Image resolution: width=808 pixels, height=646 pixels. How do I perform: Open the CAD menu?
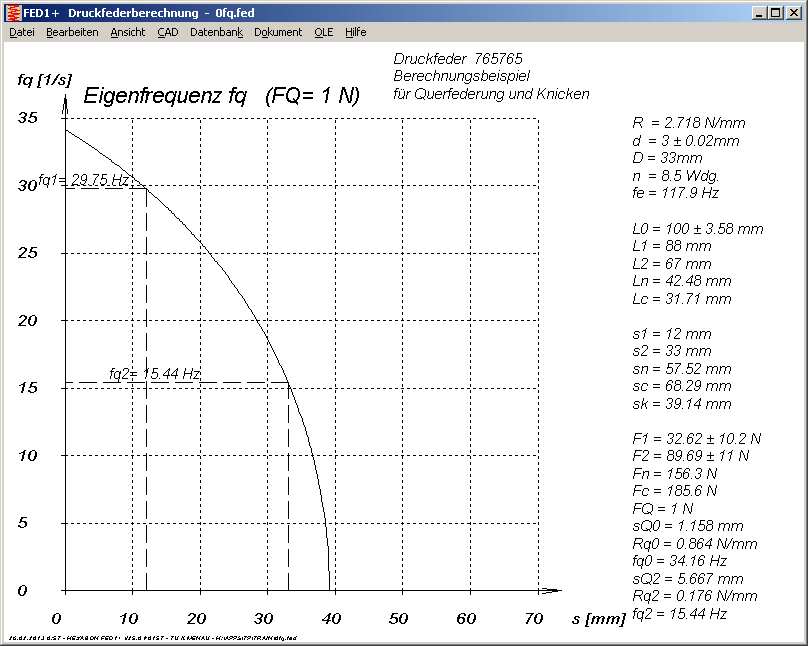(x=168, y=32)
